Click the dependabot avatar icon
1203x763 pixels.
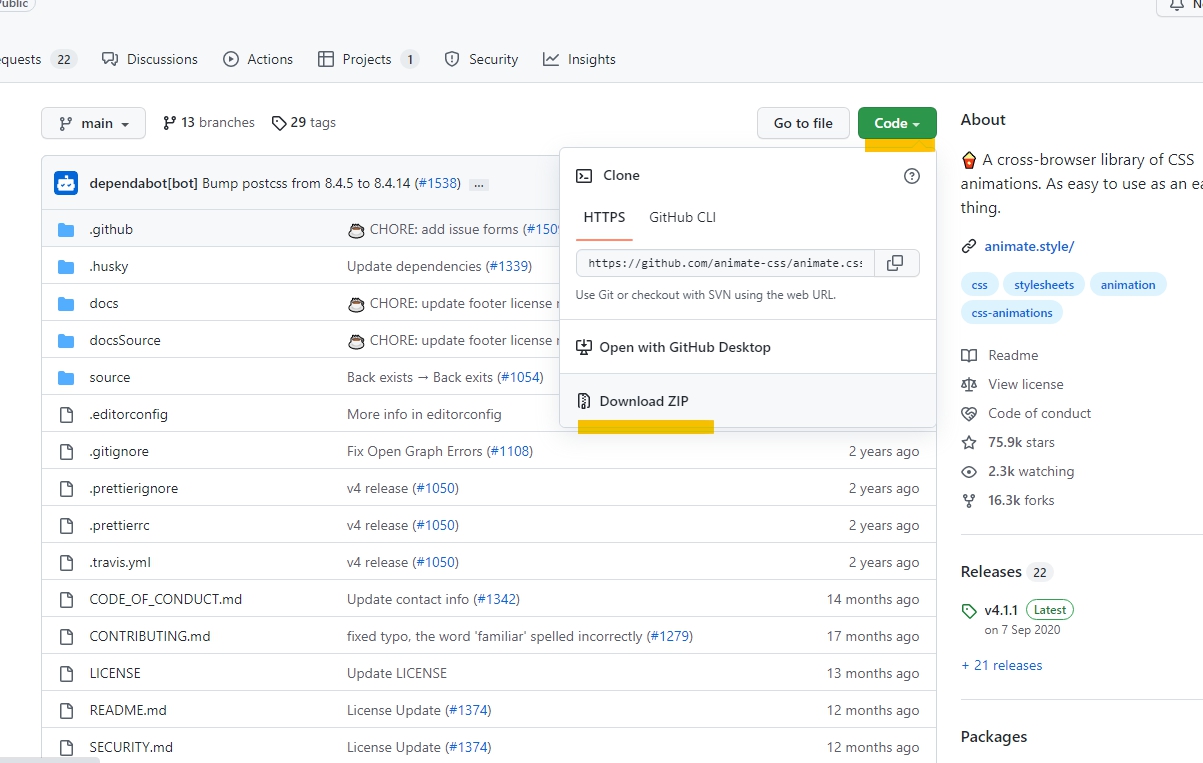point(66,183)
